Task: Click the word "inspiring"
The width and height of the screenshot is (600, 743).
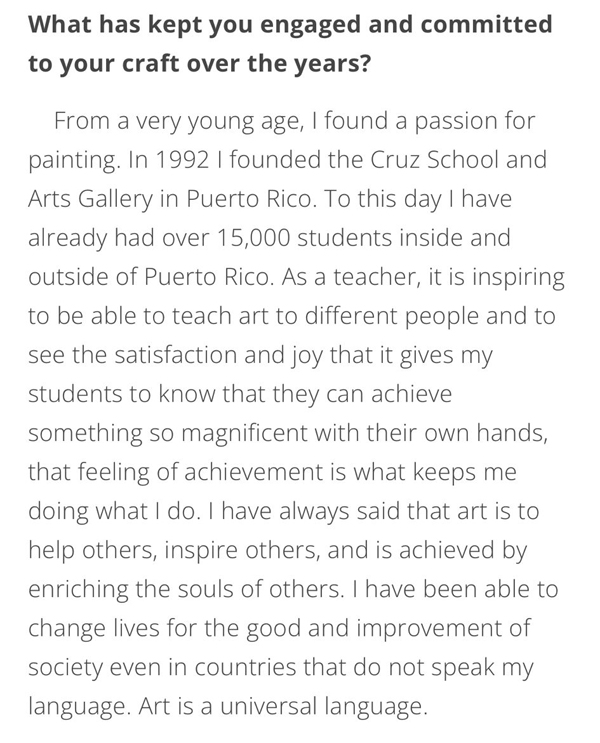Action: click(x=518, y=278)
